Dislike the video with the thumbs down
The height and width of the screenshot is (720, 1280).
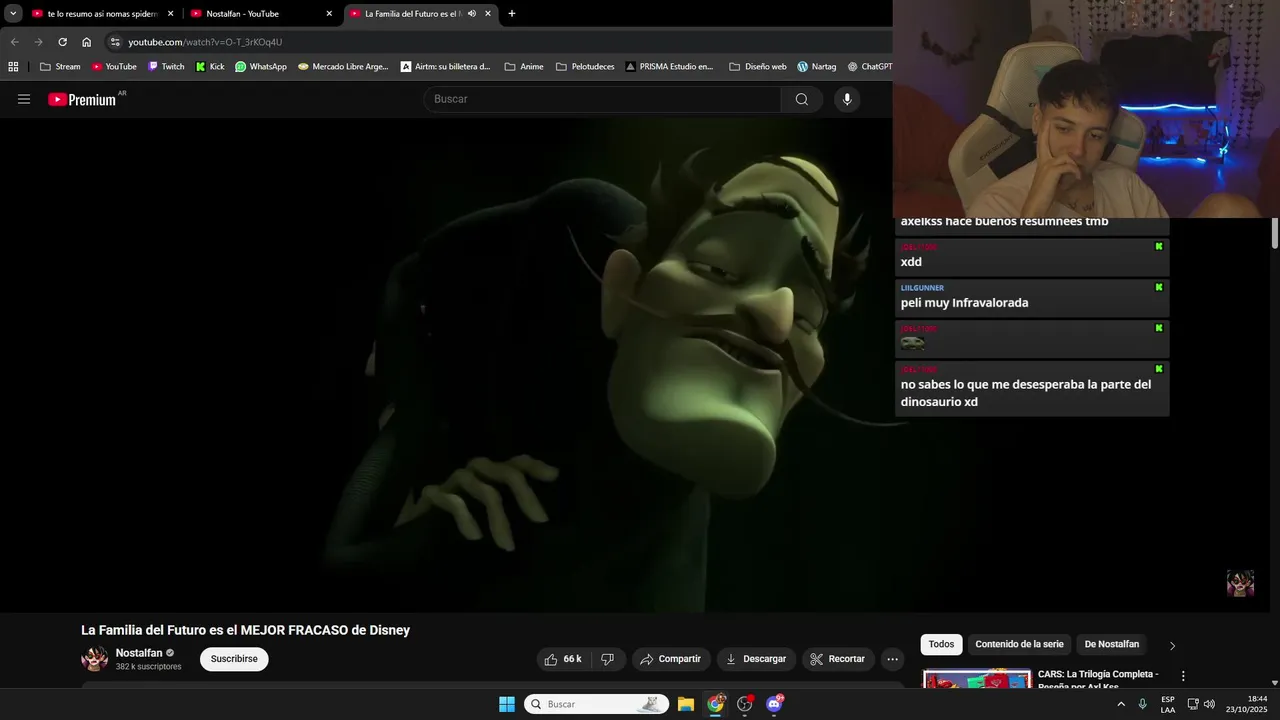(x=607, y=659)
